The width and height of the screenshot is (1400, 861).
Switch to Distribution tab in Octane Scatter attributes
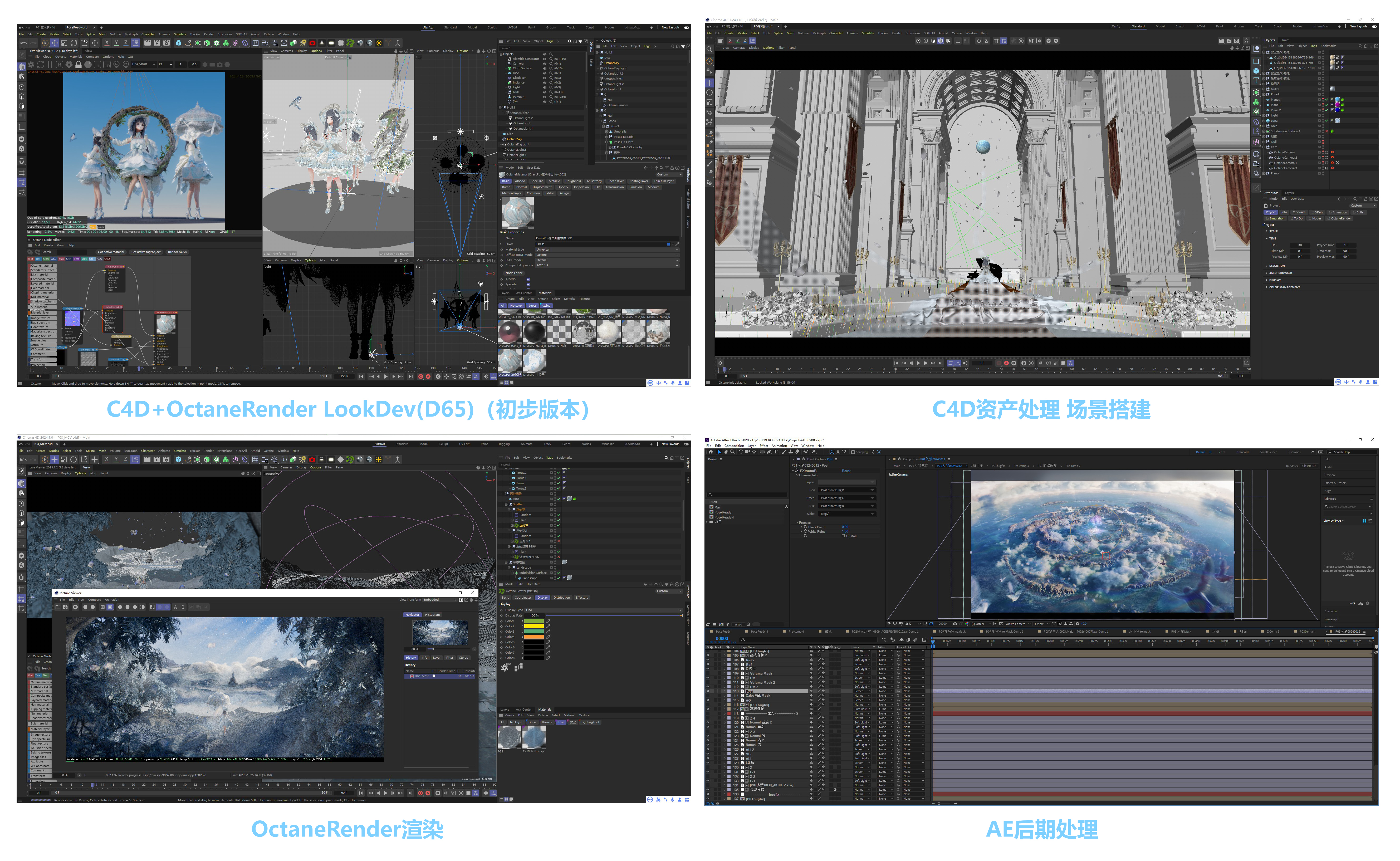click(x=562, y=598)
